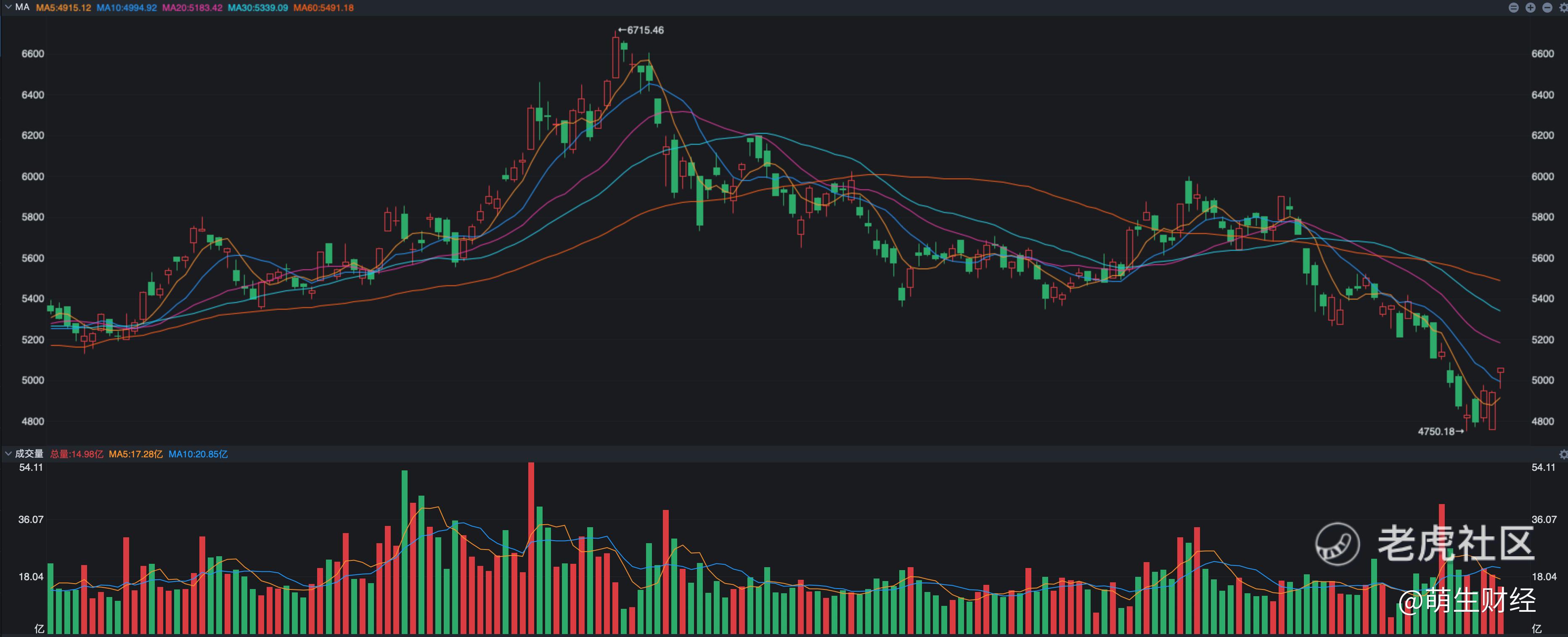Viewport: 1568px width, 637px height.
Task: Click the 6715.46 high price marker
Action: (x=641, y=30)
